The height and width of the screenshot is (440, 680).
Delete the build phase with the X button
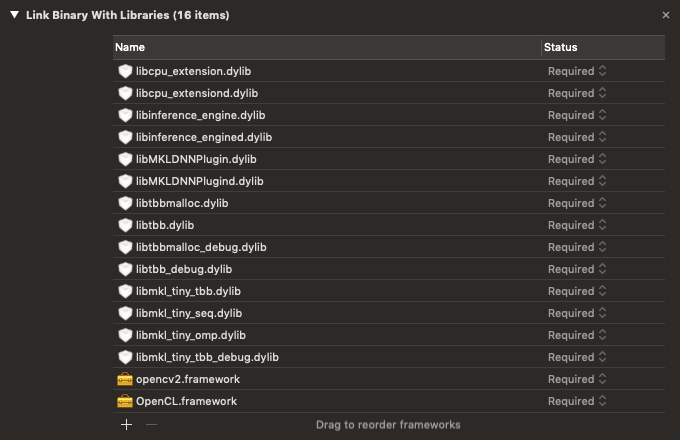click(x=666, y=15)
